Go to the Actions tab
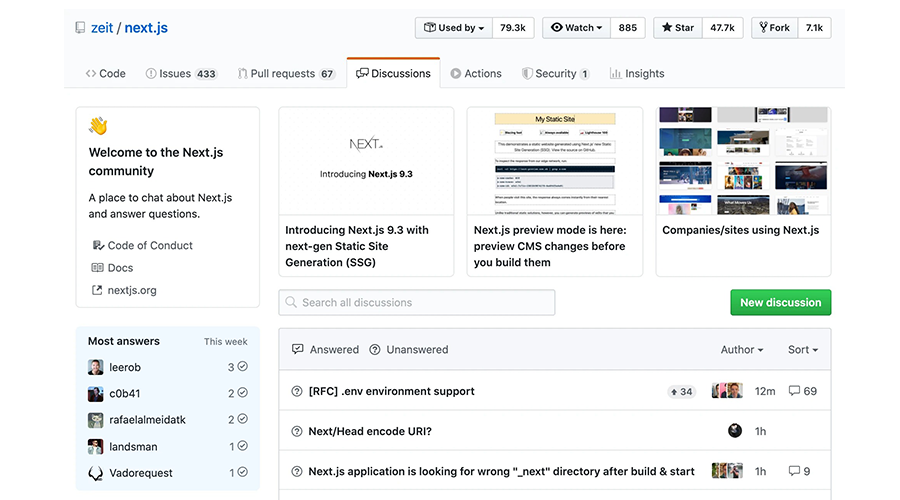Screen dimensions: 900x500 (476, 73)
